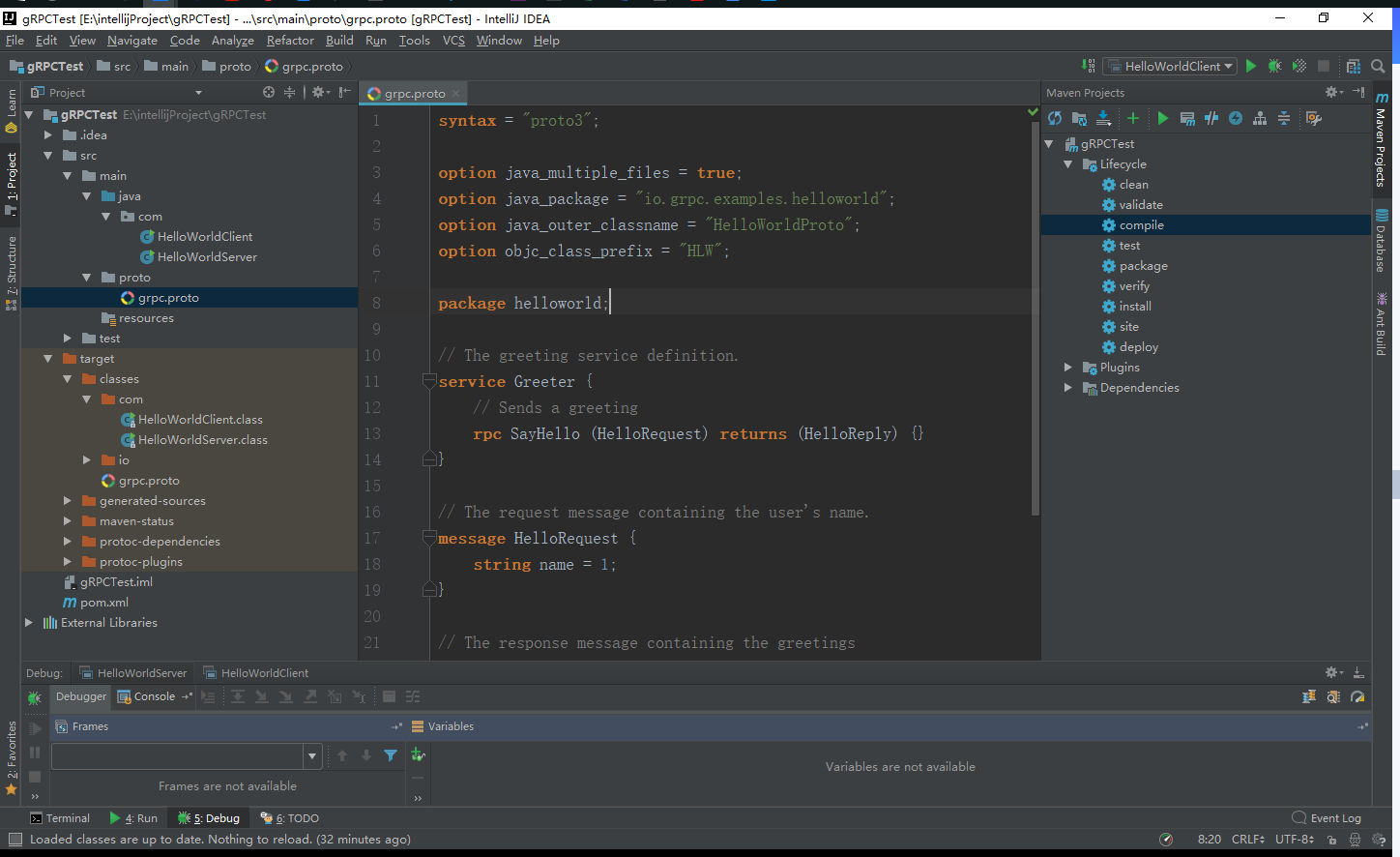1400x857 pixels.
Task: Open the Build menu
Action: 339,40
